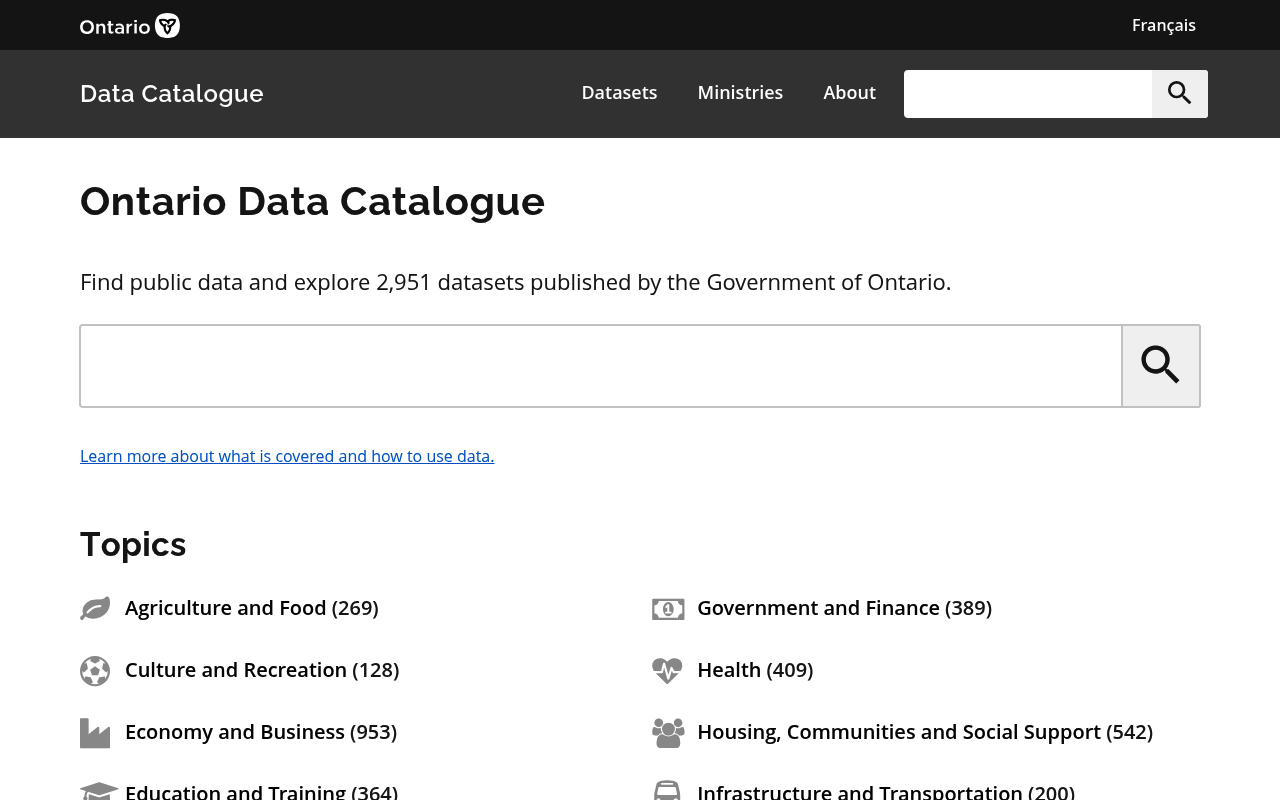
Task: Click the Ontario Data Catalogue heading
Action: point(313,201)
